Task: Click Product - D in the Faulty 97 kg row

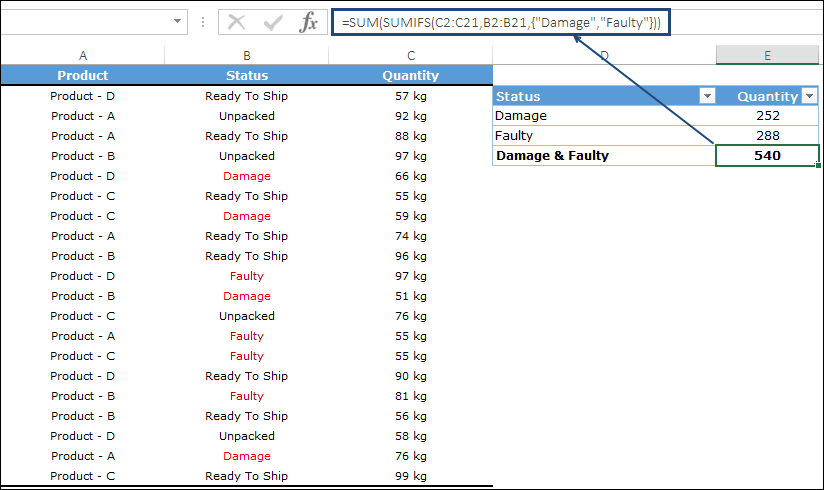Action: (x=83, y=275)
